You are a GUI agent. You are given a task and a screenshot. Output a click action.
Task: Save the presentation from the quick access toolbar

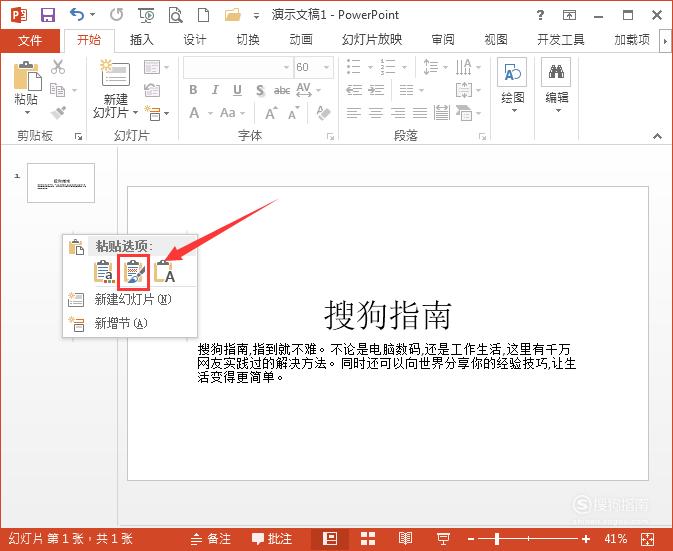click(48, 15)
